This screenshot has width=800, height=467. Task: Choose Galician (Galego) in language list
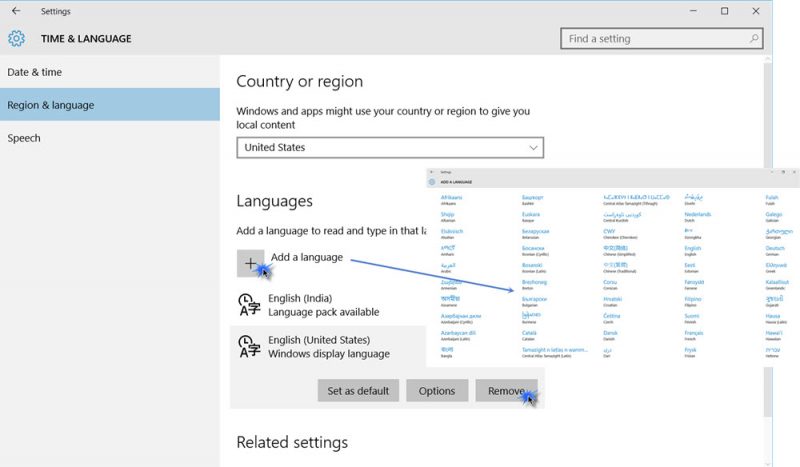click(x=773, y=216)
